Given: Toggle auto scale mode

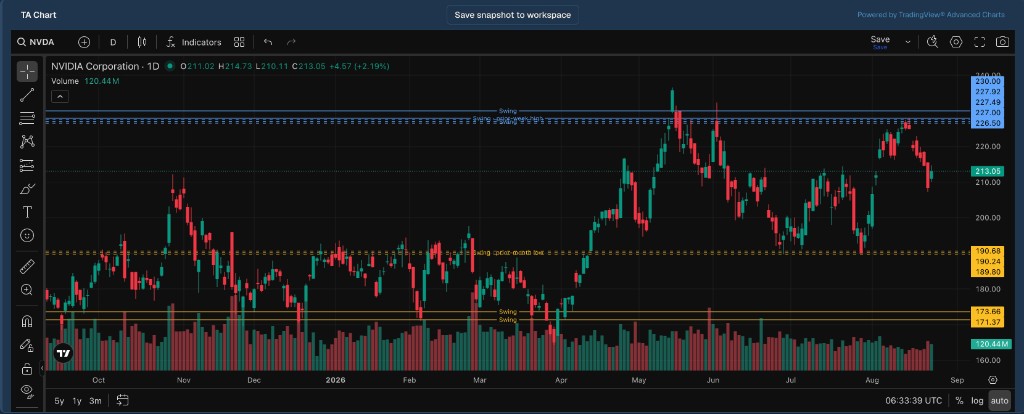Looking at the screenshot, I should 999,400.
